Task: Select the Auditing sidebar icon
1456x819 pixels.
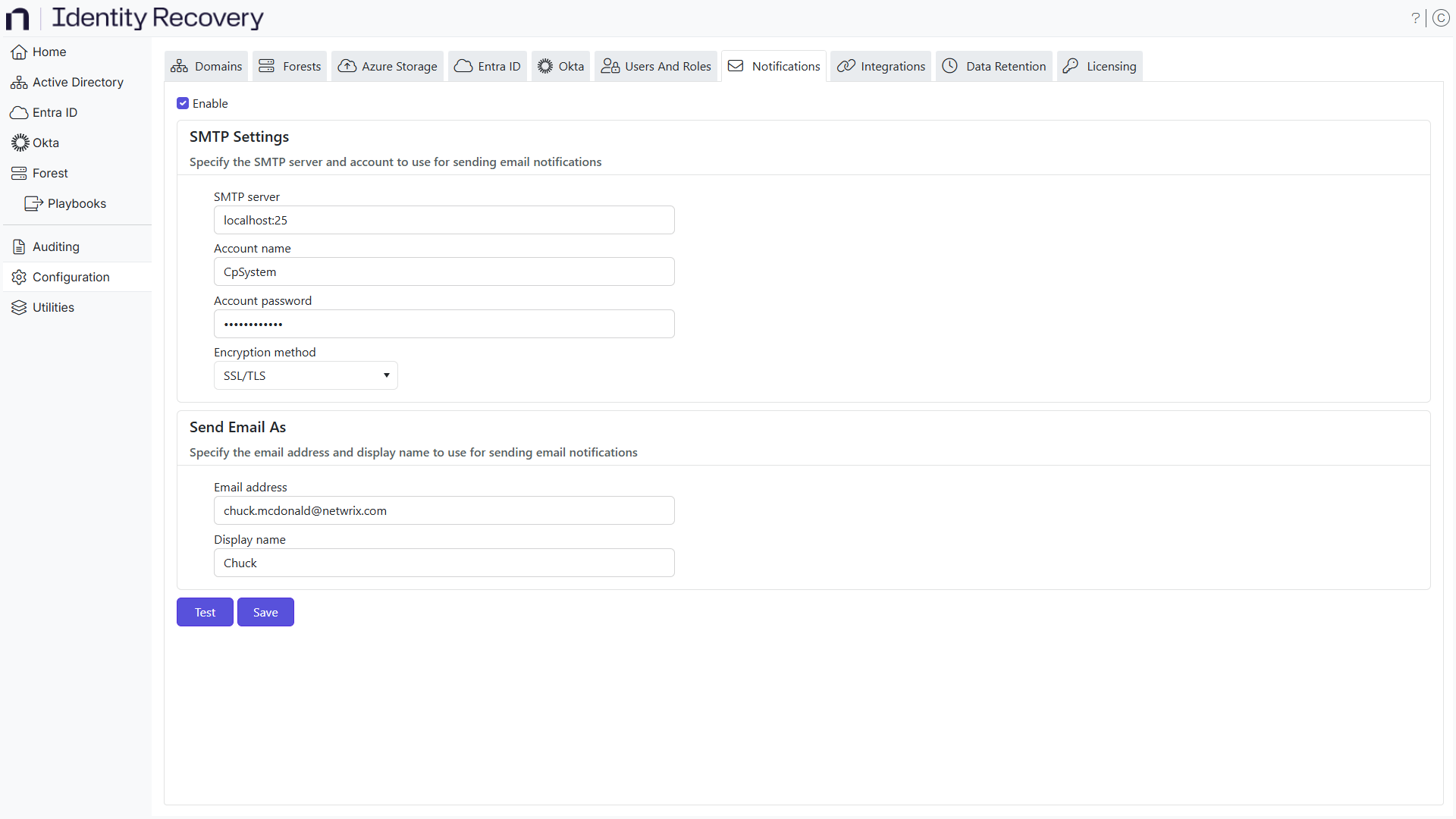Action: 17,246
